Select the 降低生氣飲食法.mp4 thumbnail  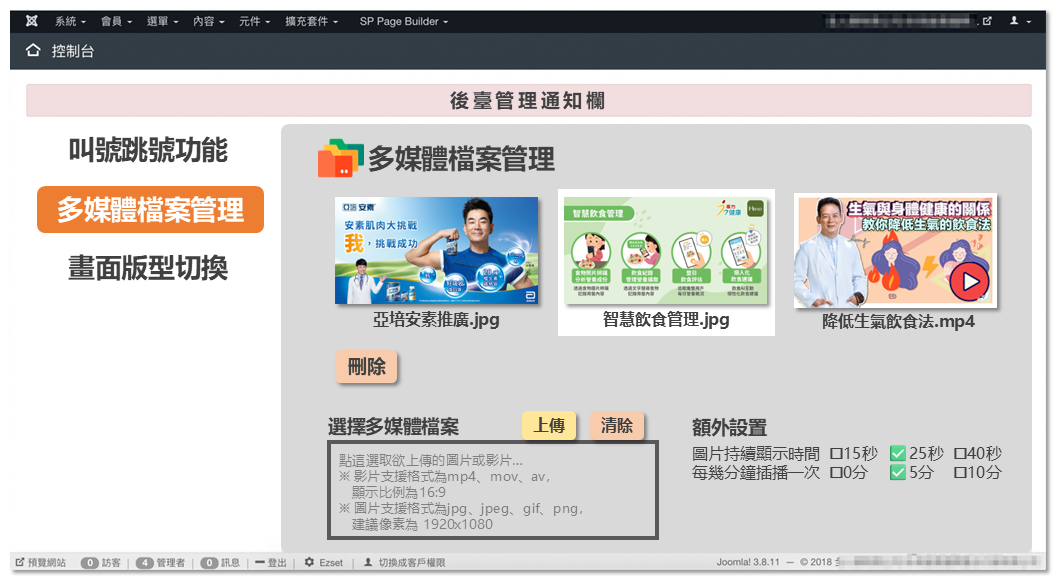[x=895, y=251]
